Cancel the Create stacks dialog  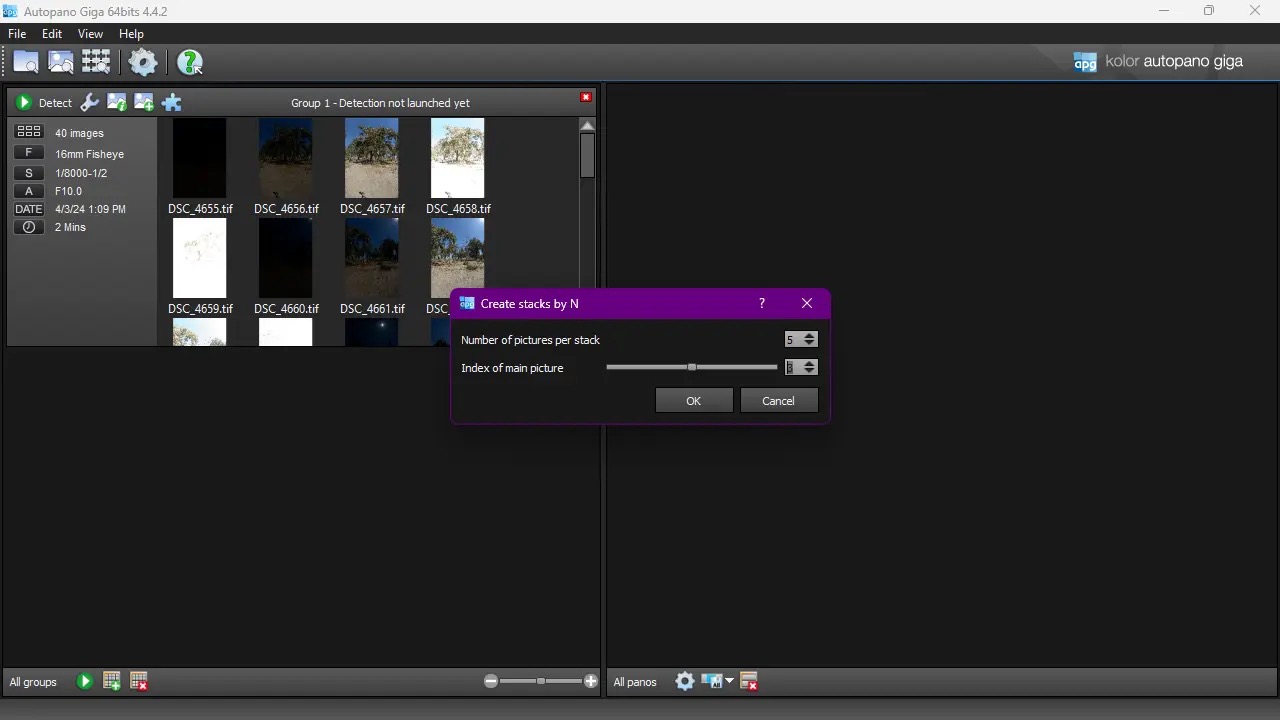point(778,401)
